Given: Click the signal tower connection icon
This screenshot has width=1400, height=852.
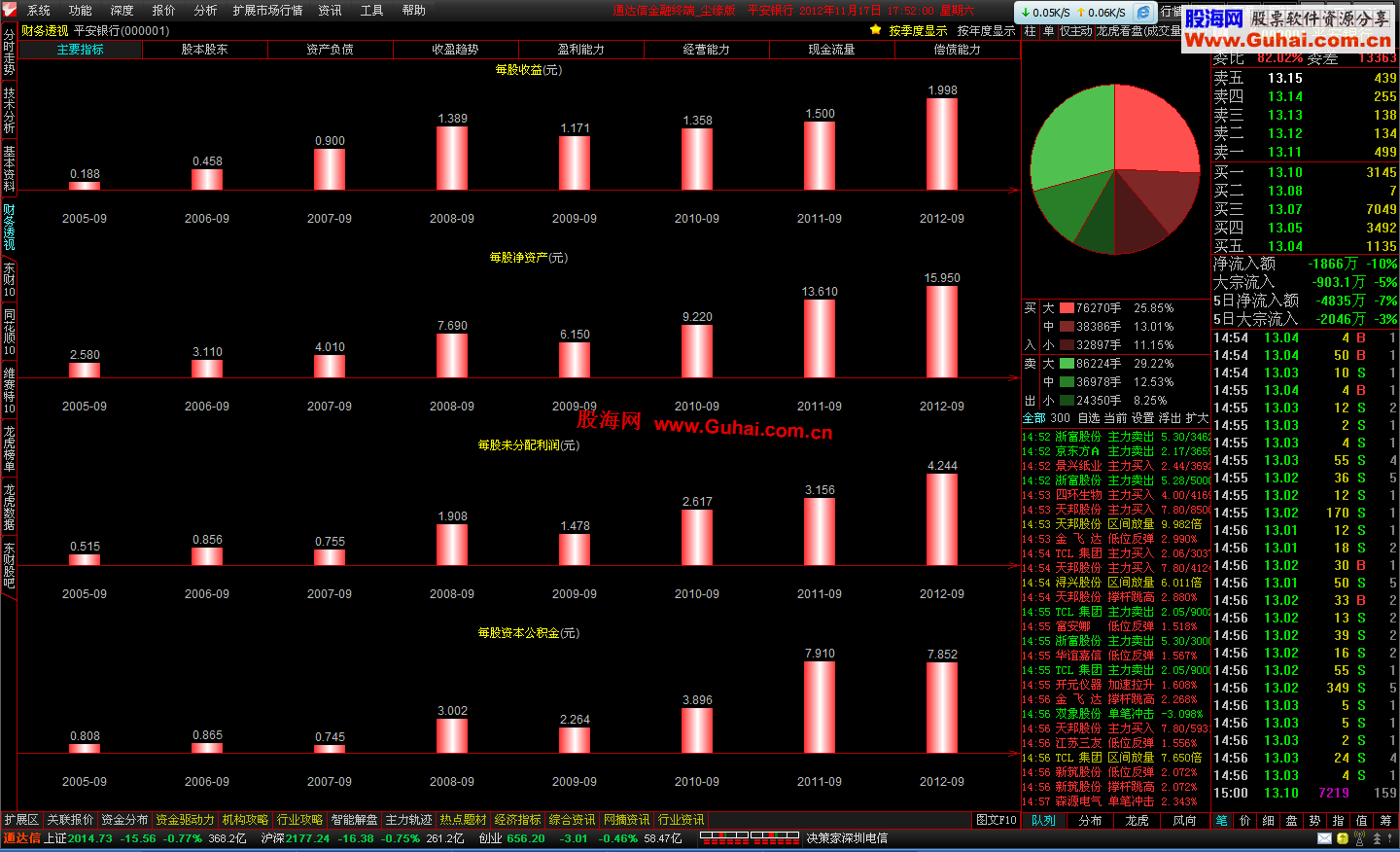Looking at the screenshot, I should [1360, 838].
